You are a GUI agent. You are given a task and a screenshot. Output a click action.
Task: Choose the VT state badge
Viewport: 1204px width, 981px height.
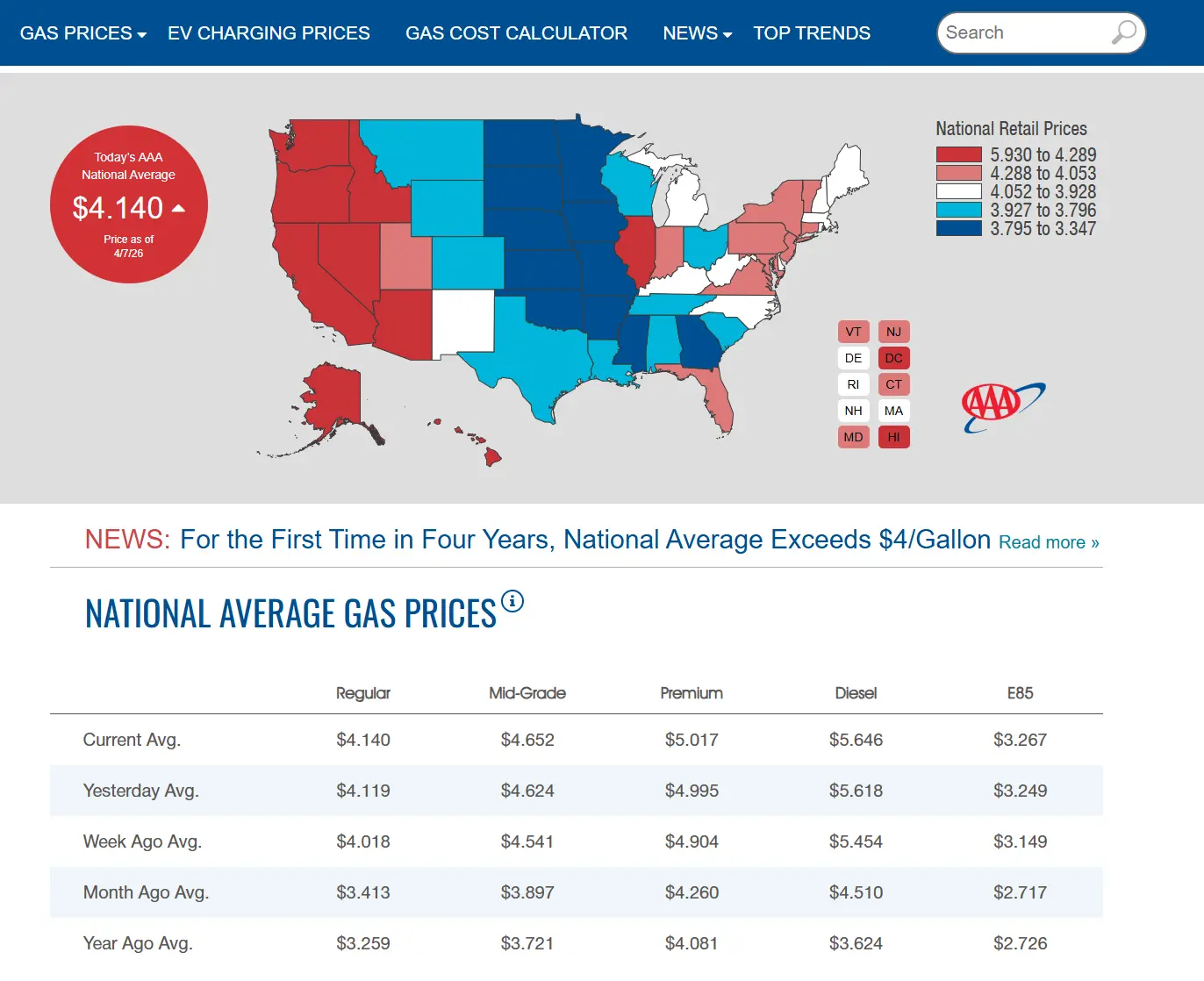tap(853, 332)
